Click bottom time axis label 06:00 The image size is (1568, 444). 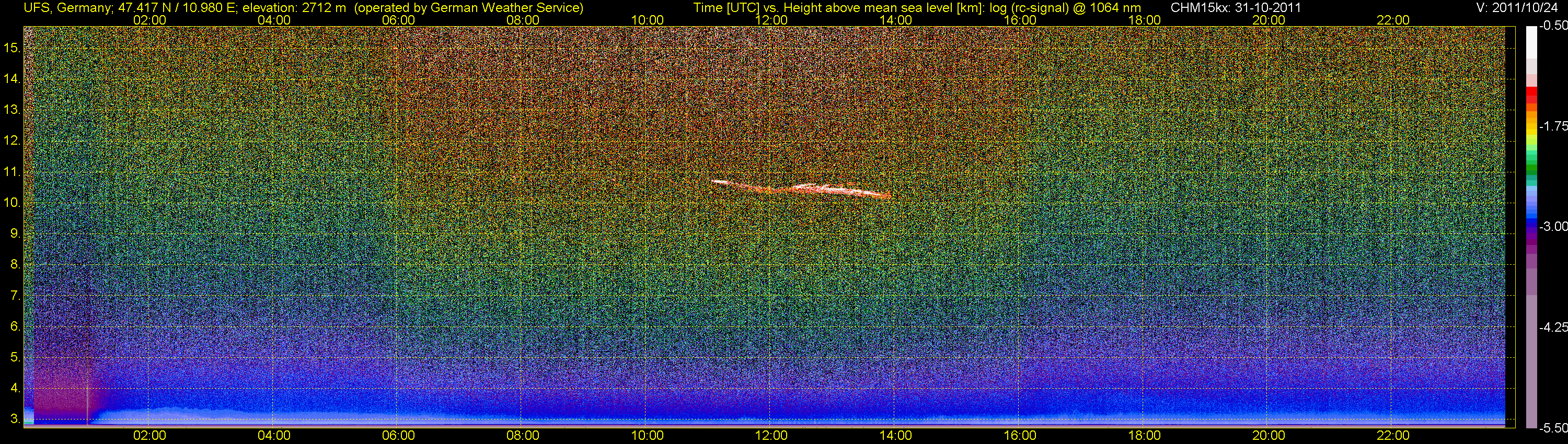pos(398,436)
